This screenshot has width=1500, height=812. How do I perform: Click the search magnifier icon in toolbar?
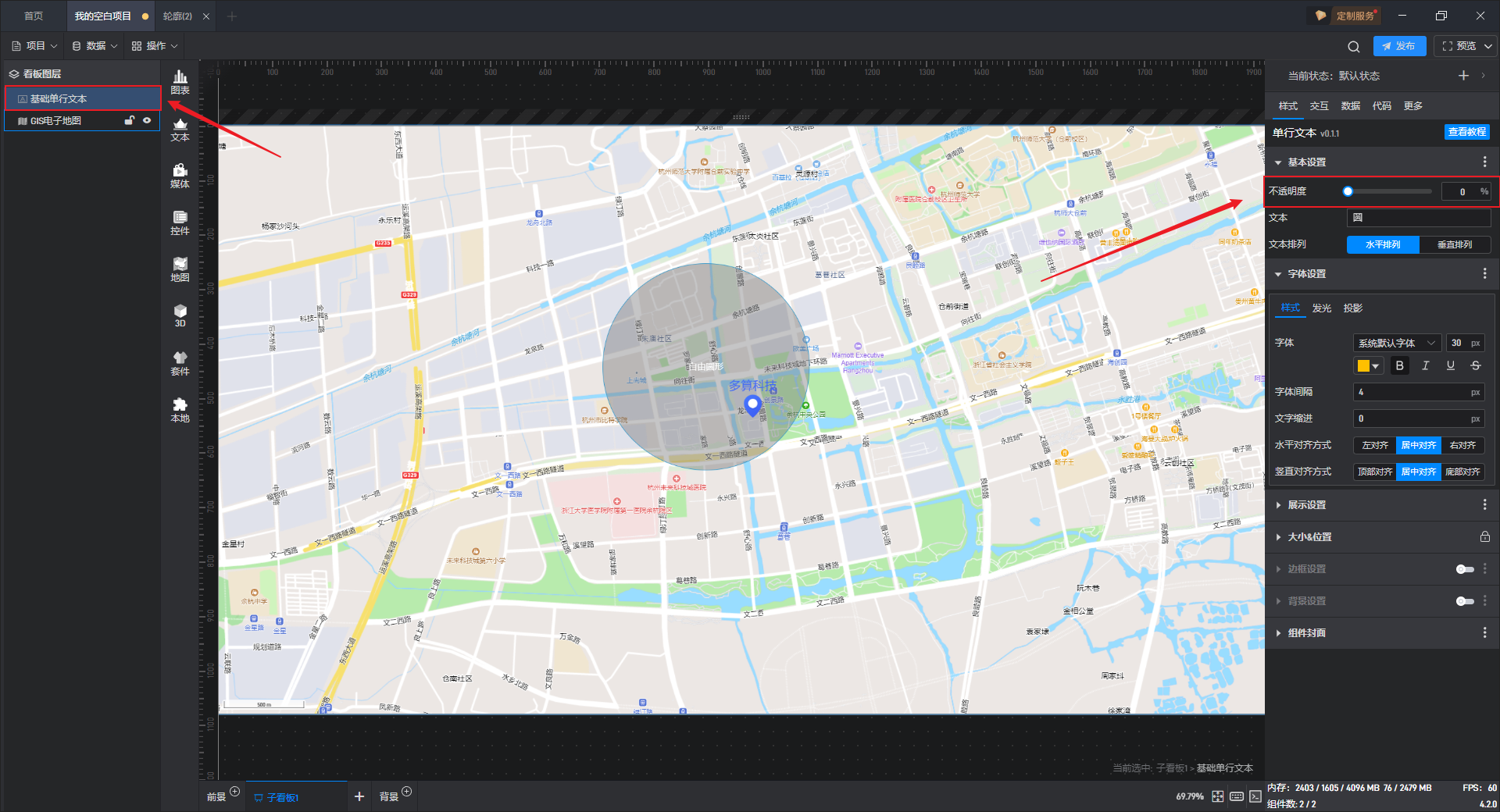1354,47
